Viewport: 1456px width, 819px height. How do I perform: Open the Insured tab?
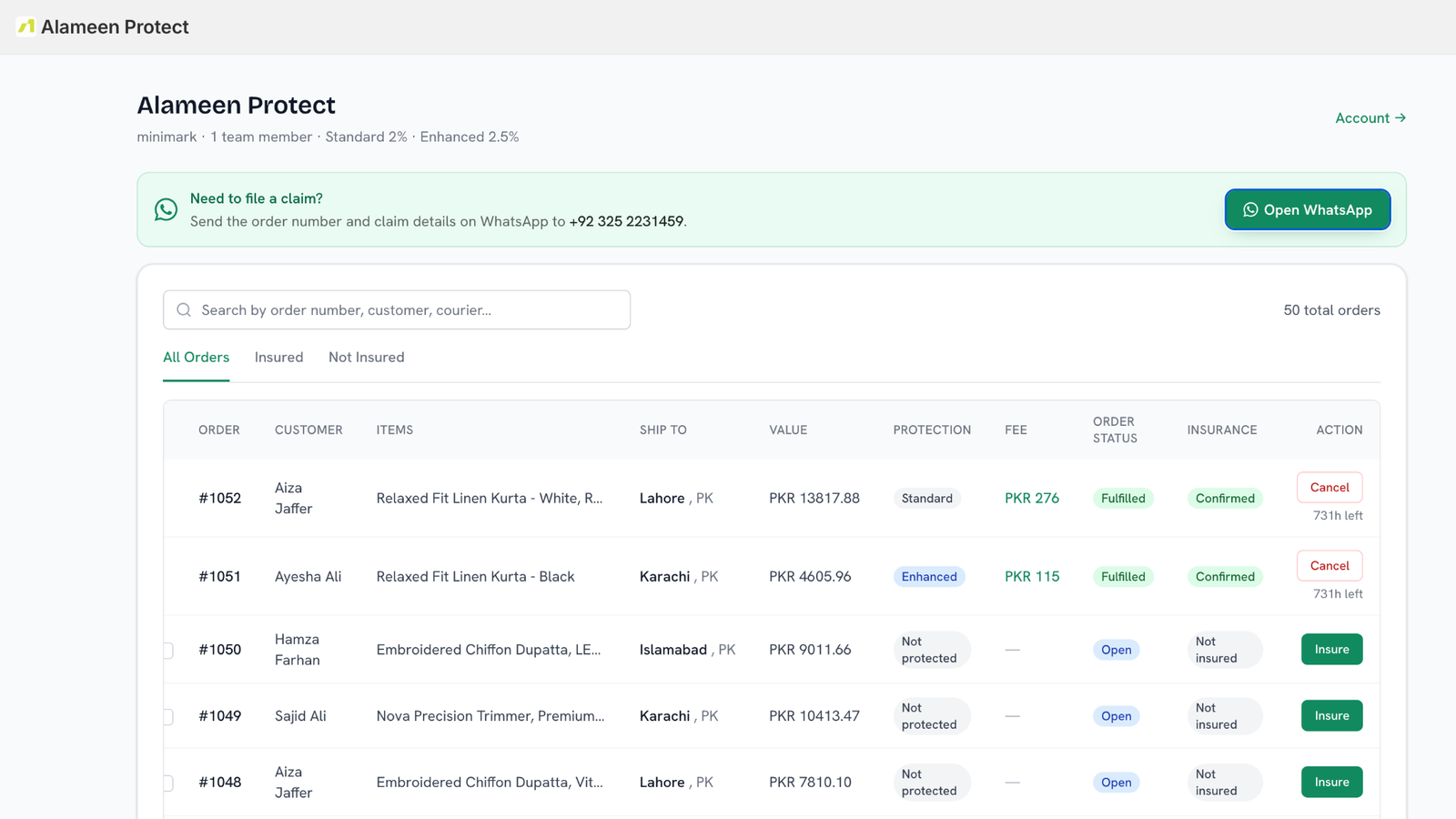pos(278,358)
